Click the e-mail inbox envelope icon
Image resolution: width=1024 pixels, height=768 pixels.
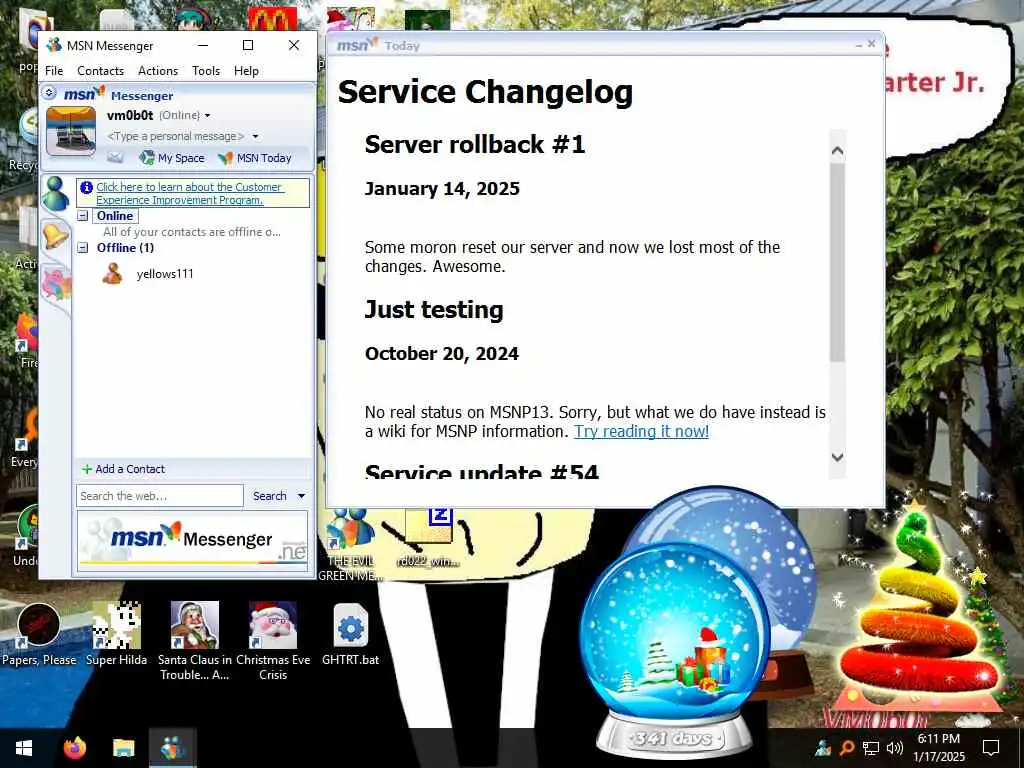coord(115,157)
